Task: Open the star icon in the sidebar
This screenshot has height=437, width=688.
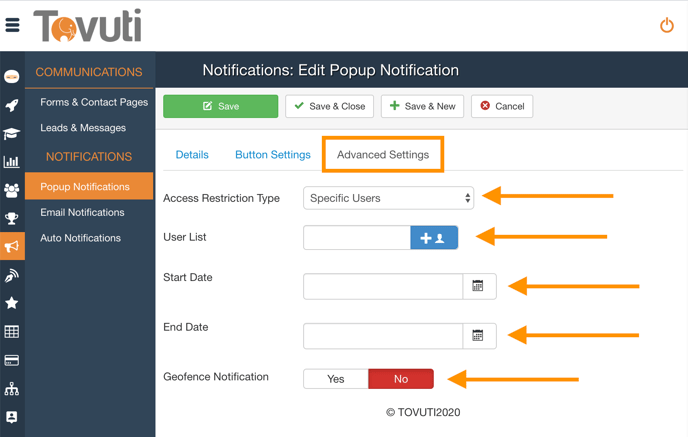Action: [12, 303]
